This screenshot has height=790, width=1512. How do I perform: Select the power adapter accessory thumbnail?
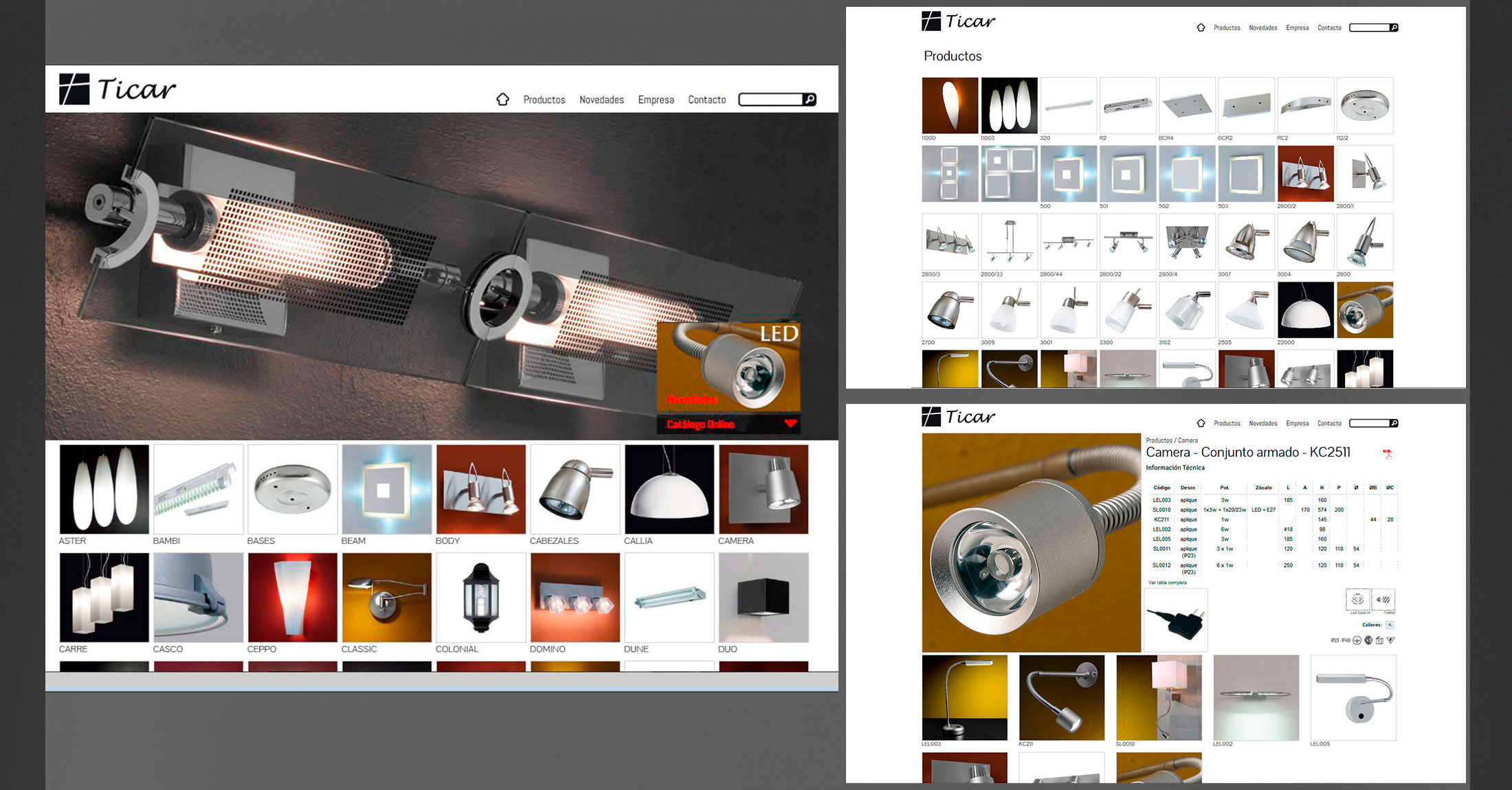1175,620
